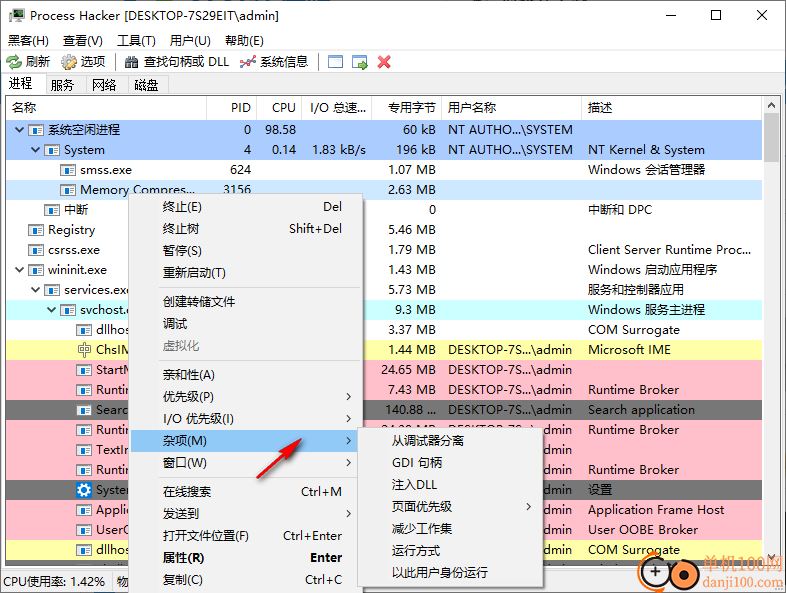
Task: Click the smss.exe process icon
Action: (x=68, y=170)
